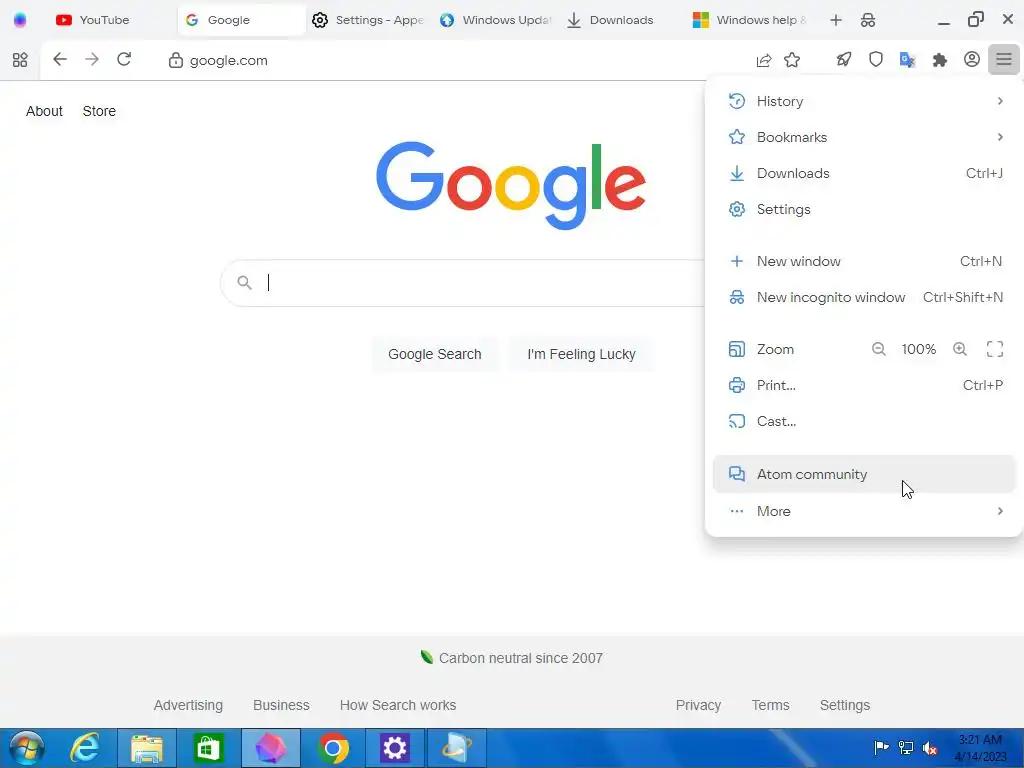The image size is (1024, 768).
Task: Open the Business footer link
Action: (281, 705)
